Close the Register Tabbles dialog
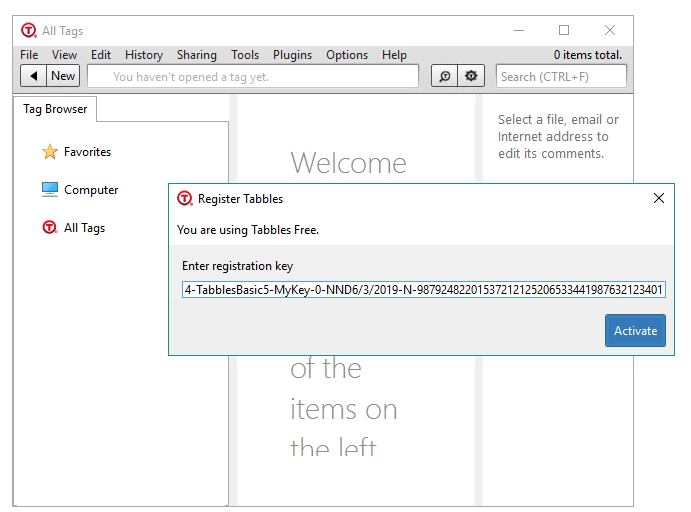Viewport: 691px width, 512px height. [x=658, y=198]
